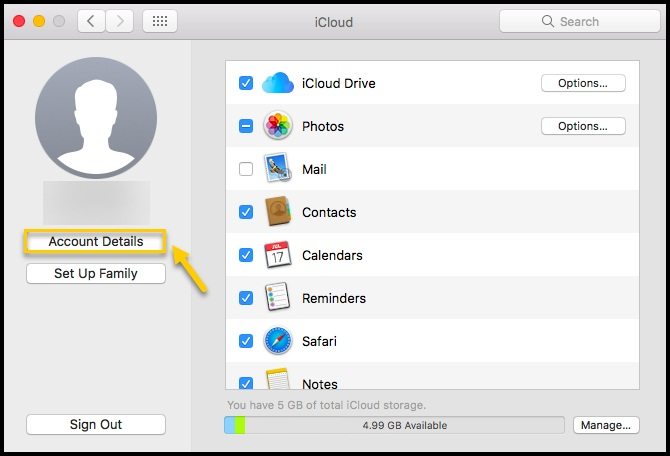Click the 5 GB total iCloud storage text

pos(326,405)
